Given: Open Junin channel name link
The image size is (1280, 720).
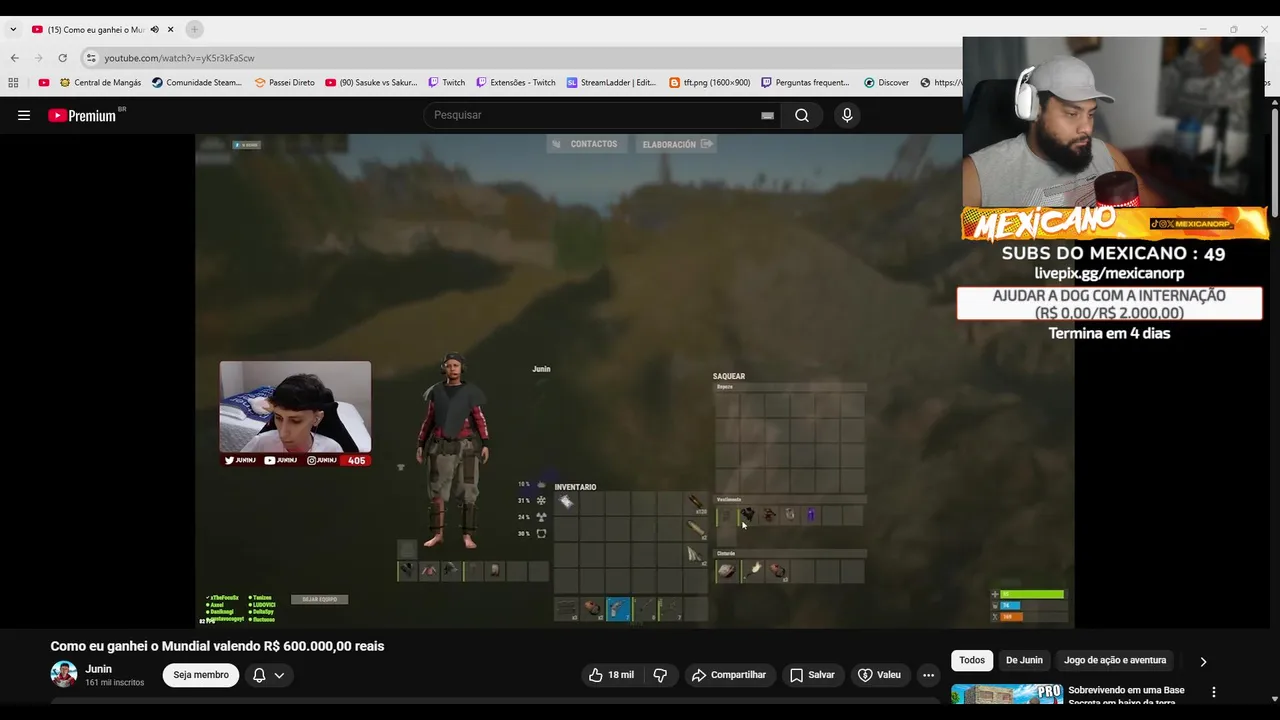Looking at the screenshot, I should click(98, 669).
